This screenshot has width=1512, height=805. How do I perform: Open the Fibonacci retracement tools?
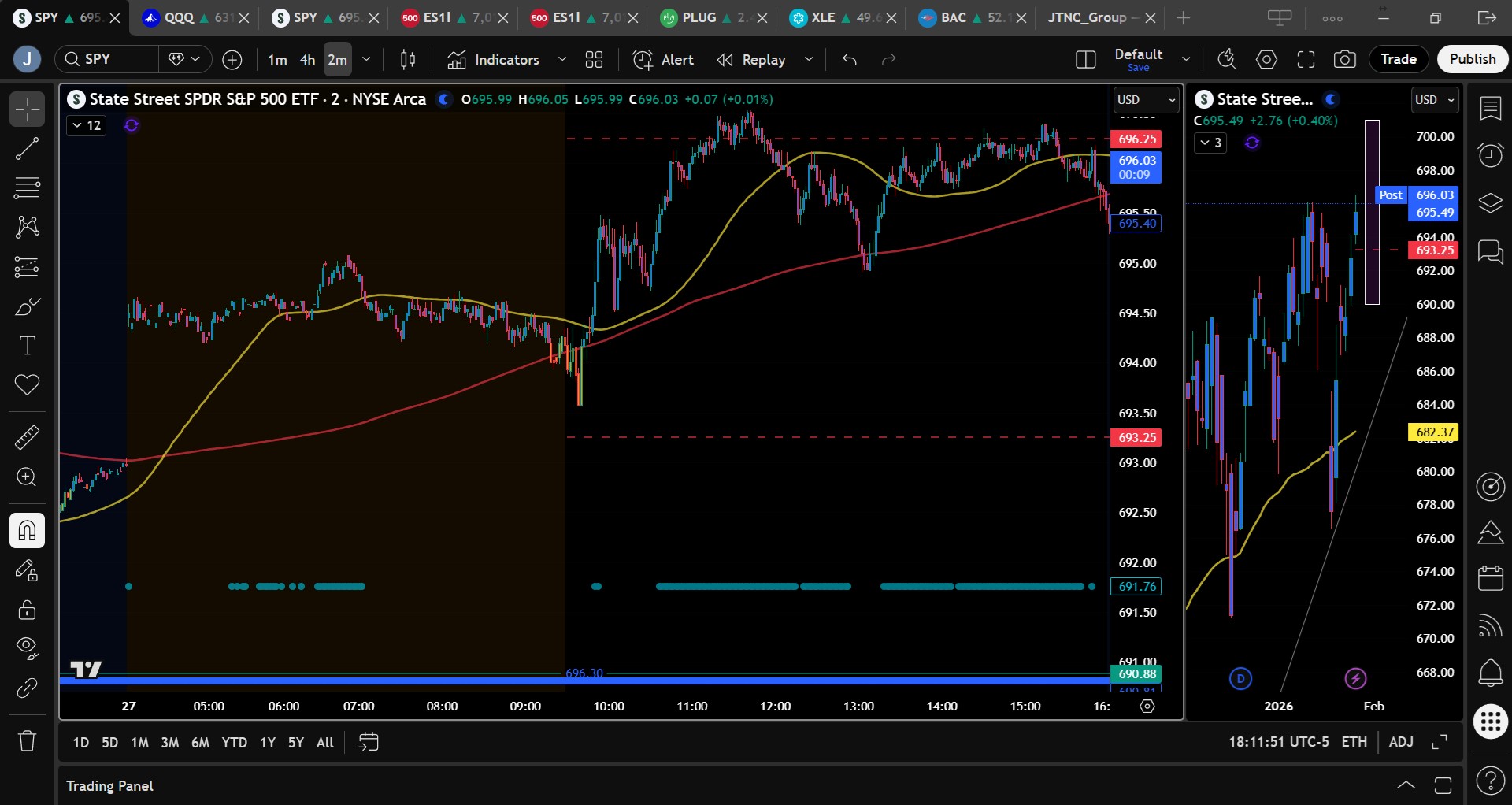pyautogui.click(x=27, y=187)
